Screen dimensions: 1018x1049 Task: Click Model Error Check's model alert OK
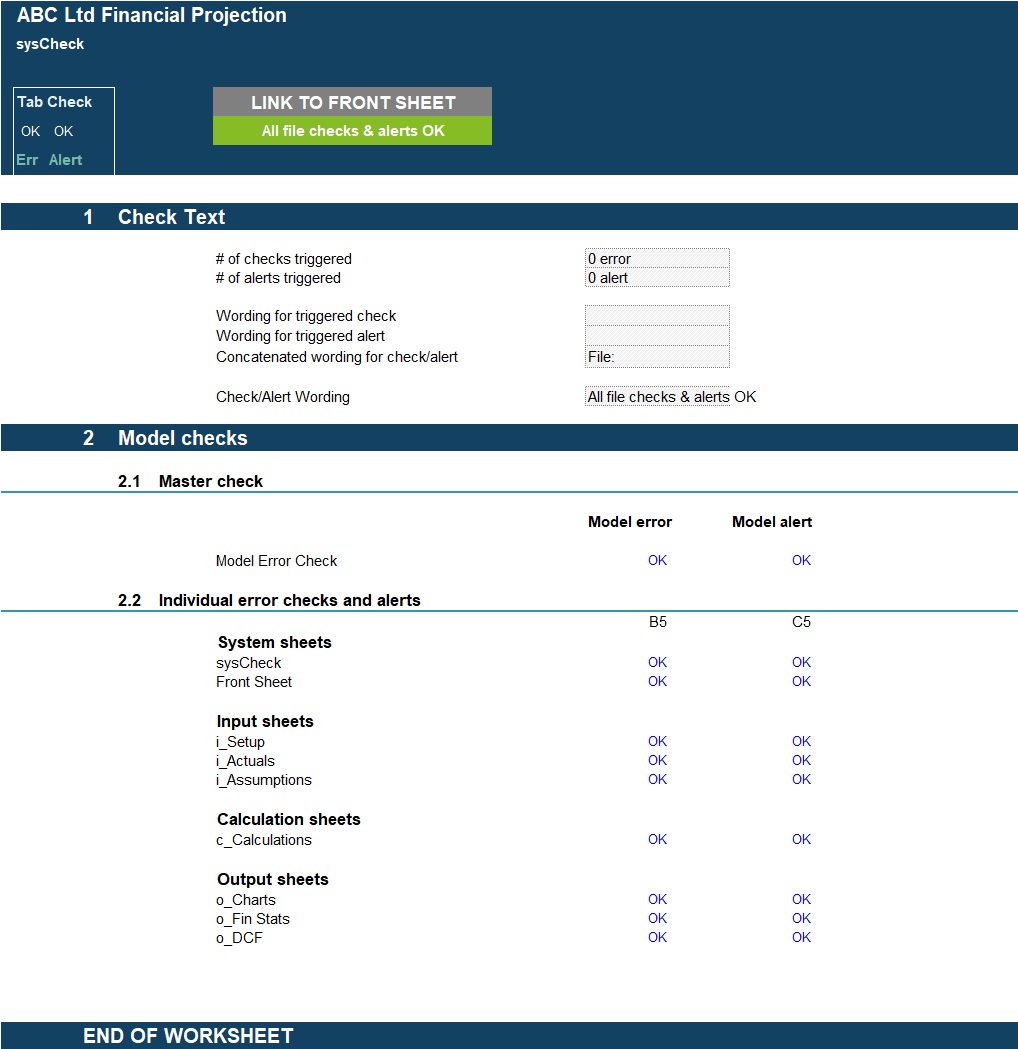pos(801,561)
